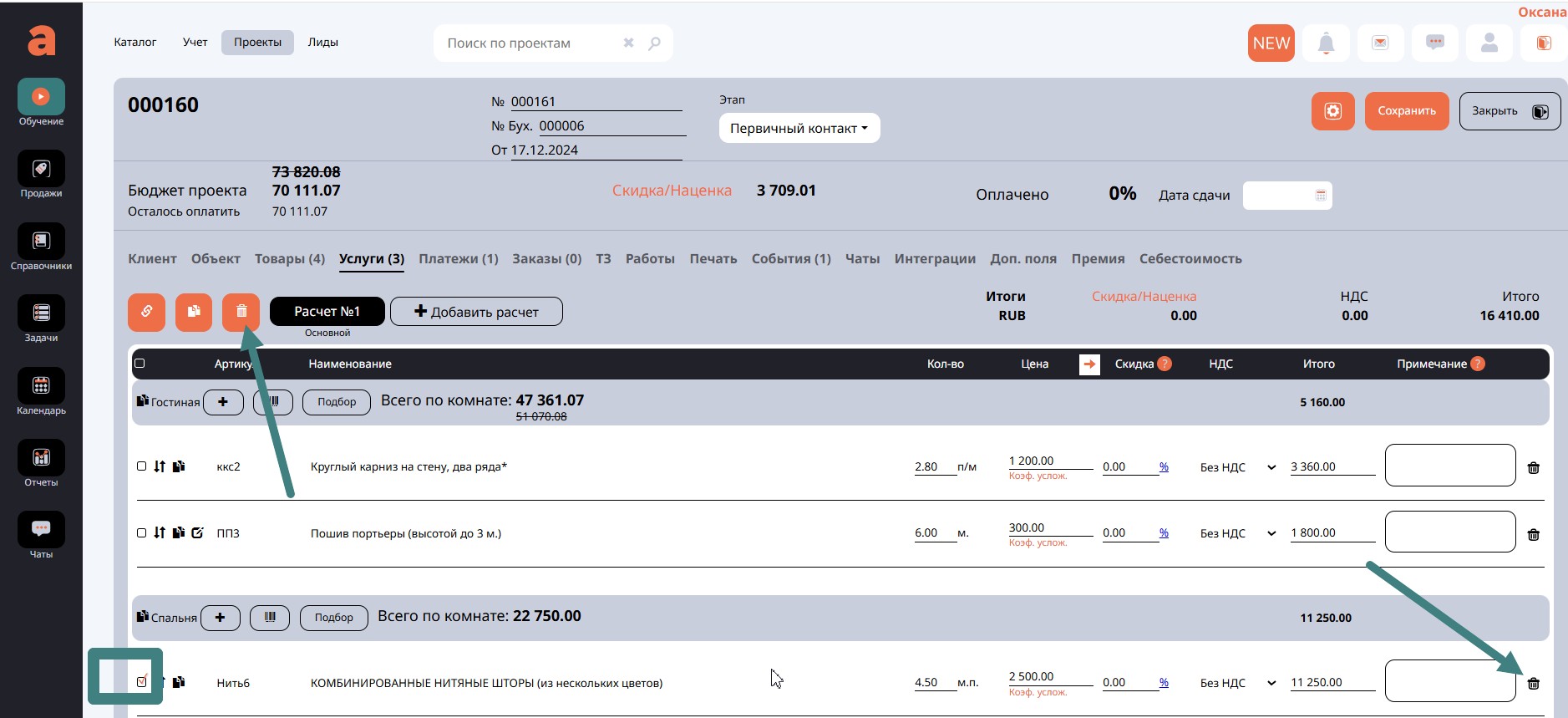This screenshot has width=1568, height=718.
Task: Open the Платежи (1) tab
Action: [458, 259]
